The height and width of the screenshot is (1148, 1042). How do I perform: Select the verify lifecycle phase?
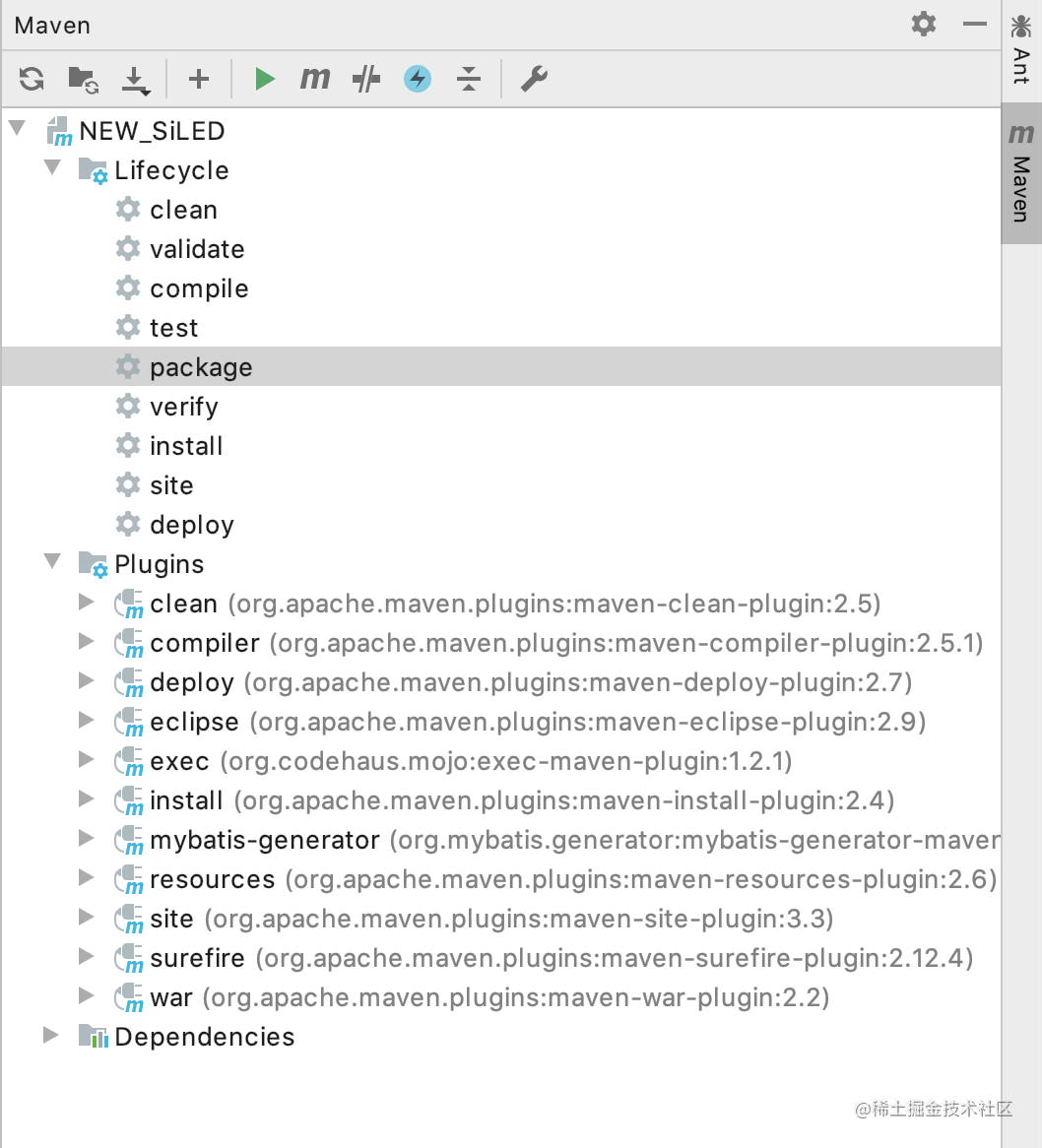(184, 407)
